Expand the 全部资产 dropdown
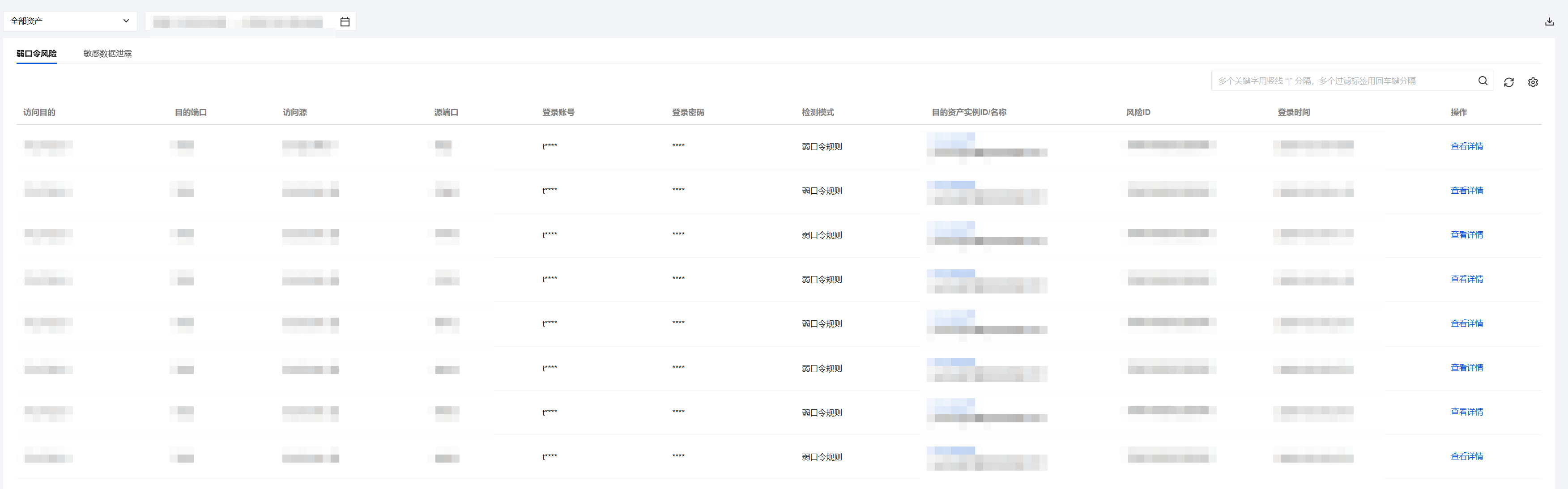 pos(69,21)
